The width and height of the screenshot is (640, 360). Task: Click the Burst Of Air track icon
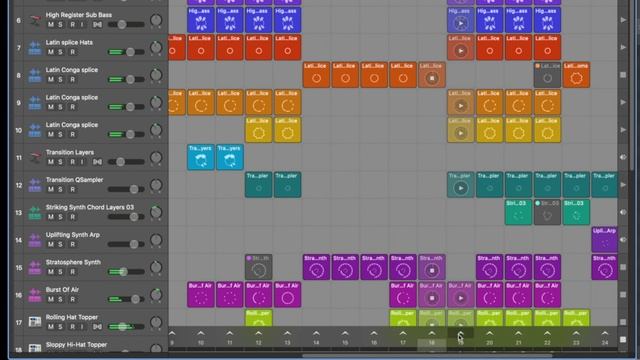coord(35,295)
